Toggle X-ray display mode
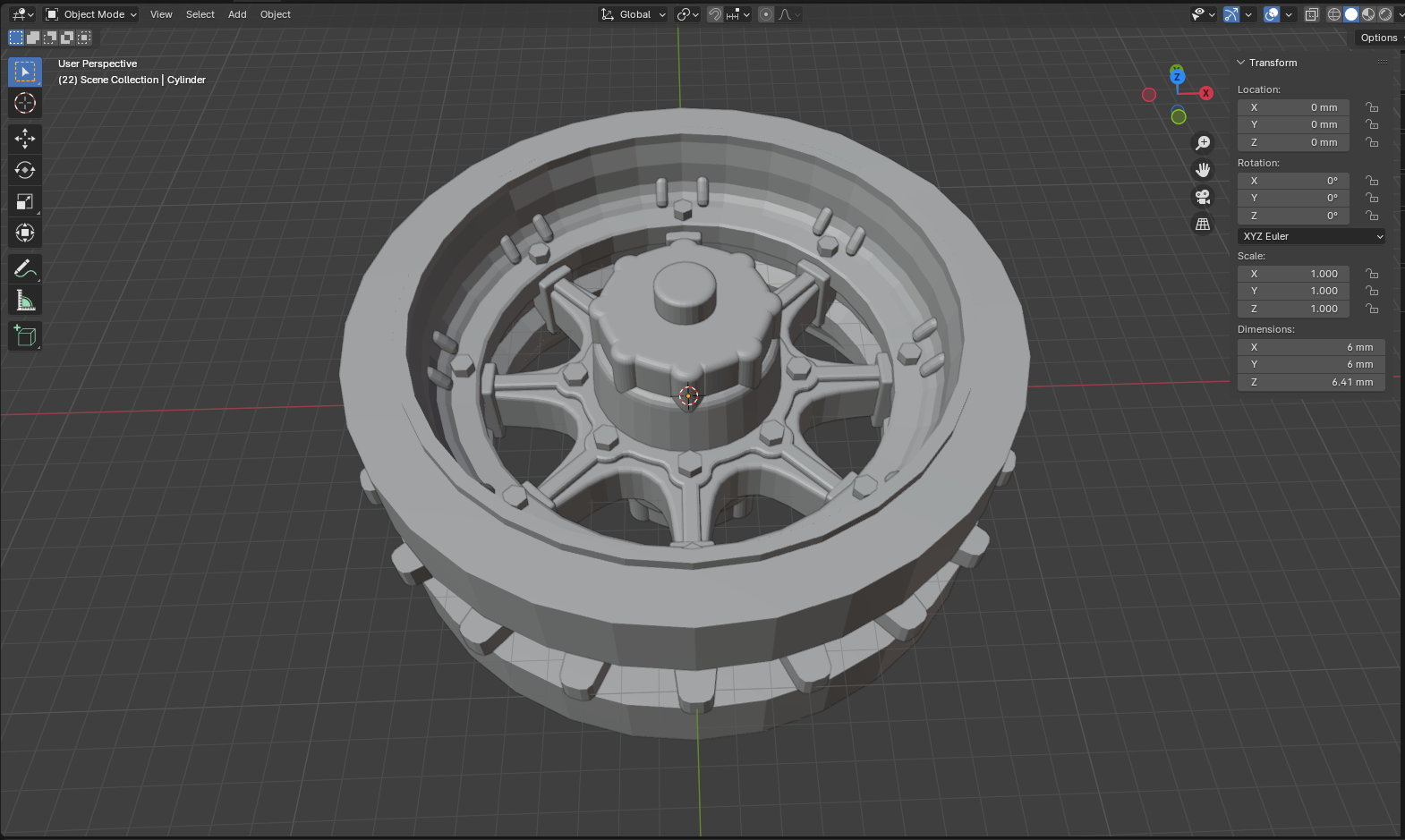This screenshot has height=840, width=1405. coord(1311,14)
